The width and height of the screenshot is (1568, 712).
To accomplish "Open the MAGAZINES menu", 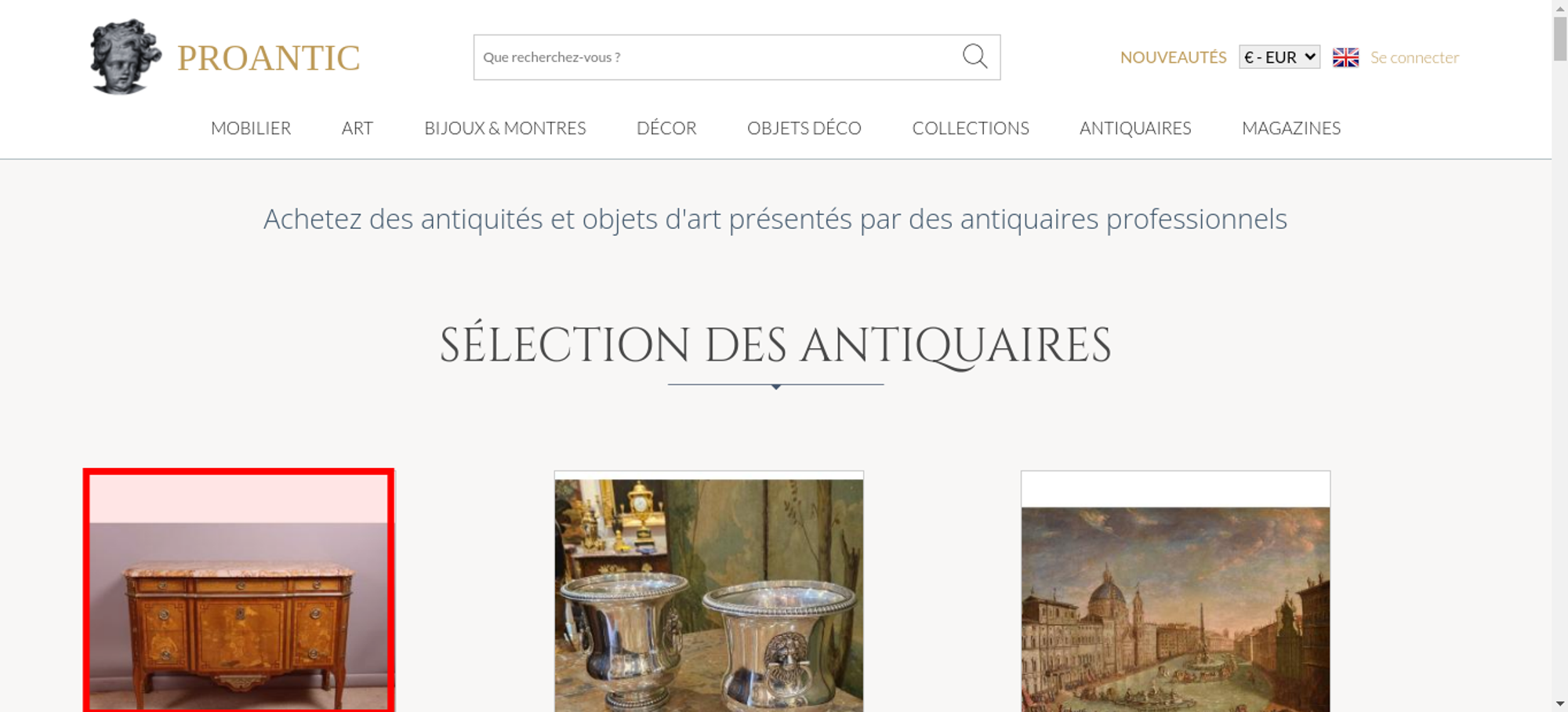I will [1291, 128].
